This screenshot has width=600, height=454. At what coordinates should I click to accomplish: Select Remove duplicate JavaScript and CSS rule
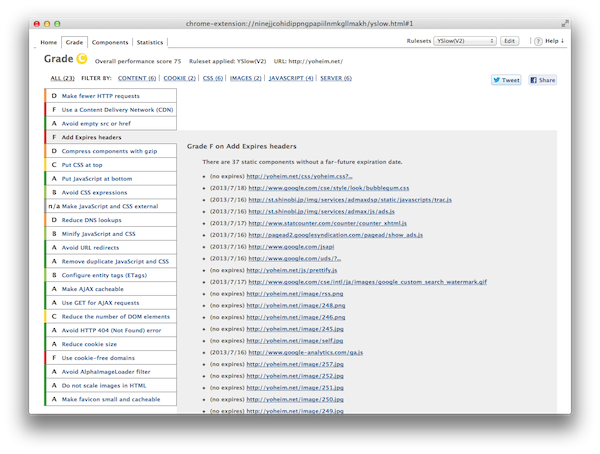tap(111, 261)
